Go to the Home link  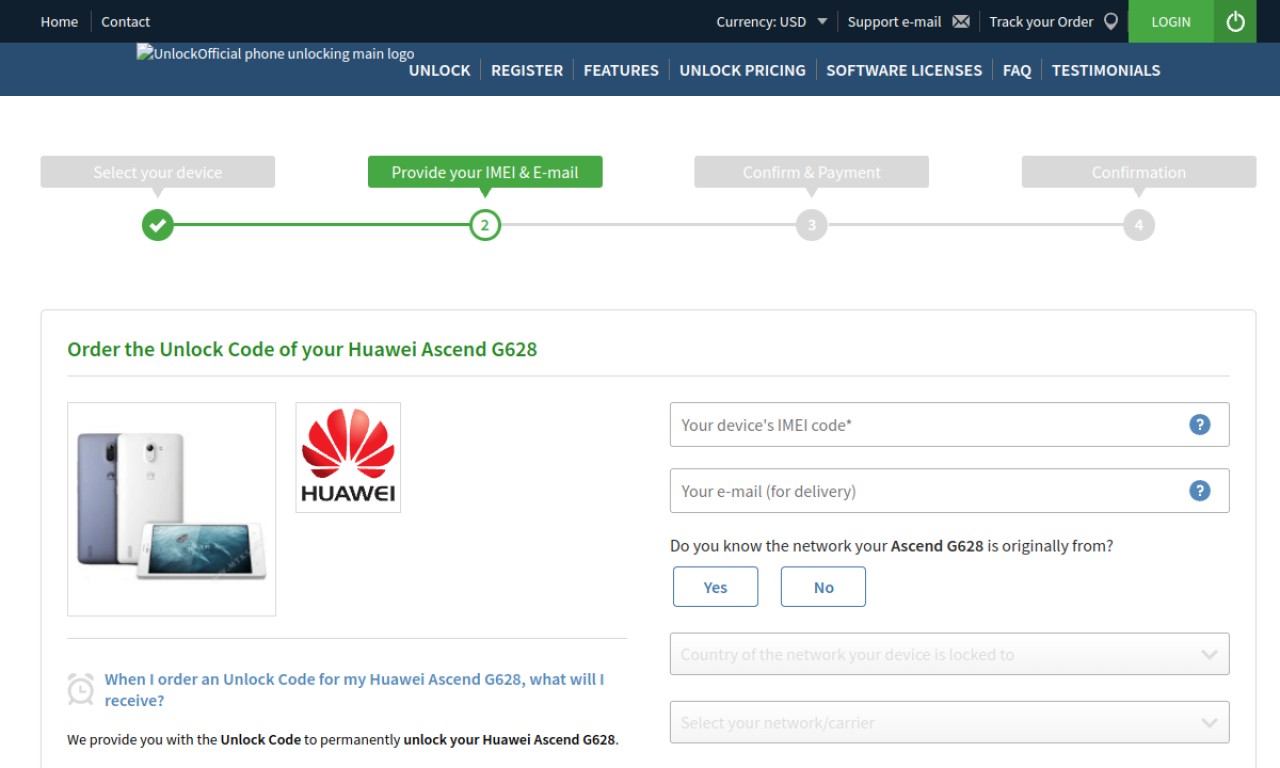click(59, 21)
